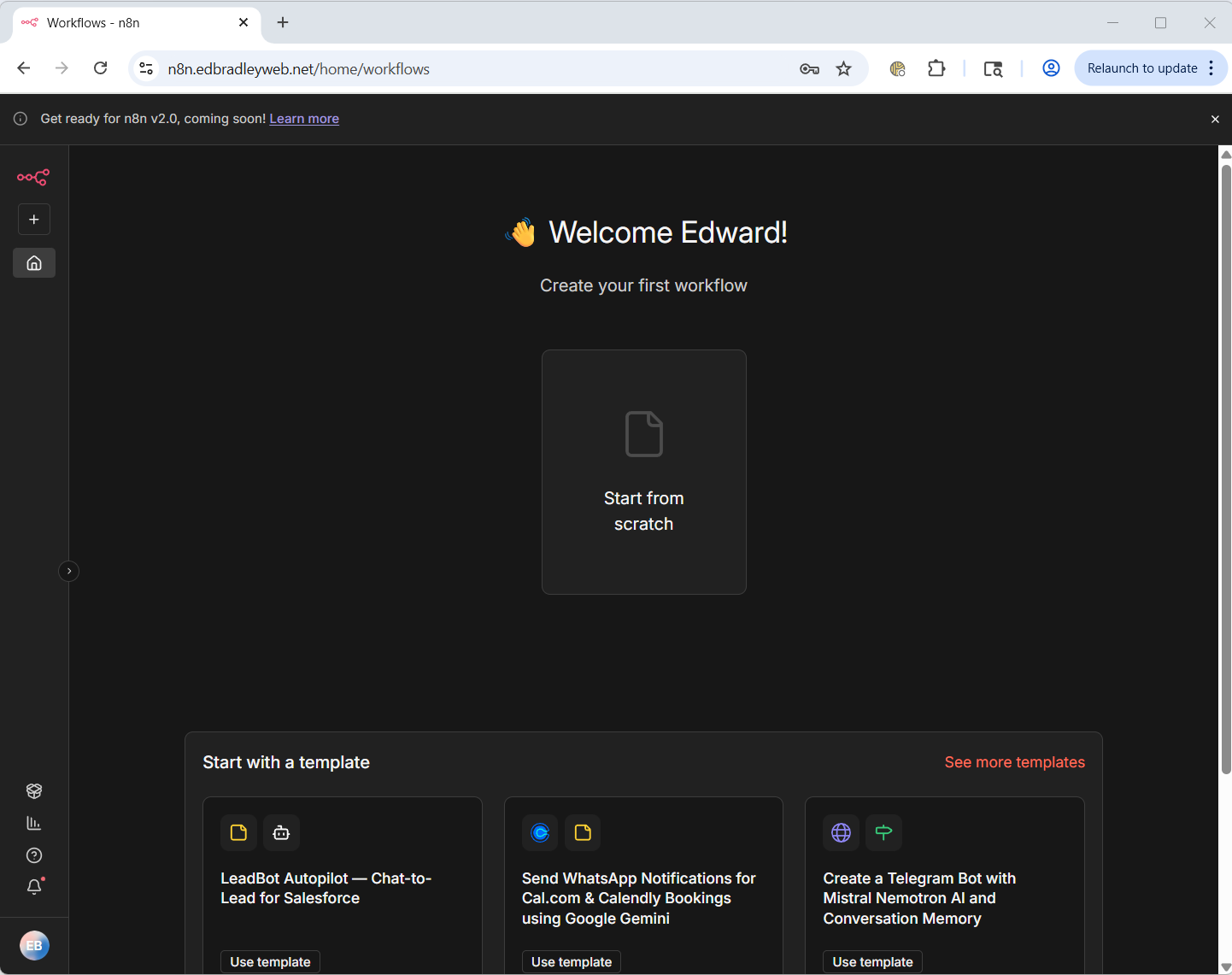Open the notifications bell icon
The image size is (1232, 975).
coord(34,887)
